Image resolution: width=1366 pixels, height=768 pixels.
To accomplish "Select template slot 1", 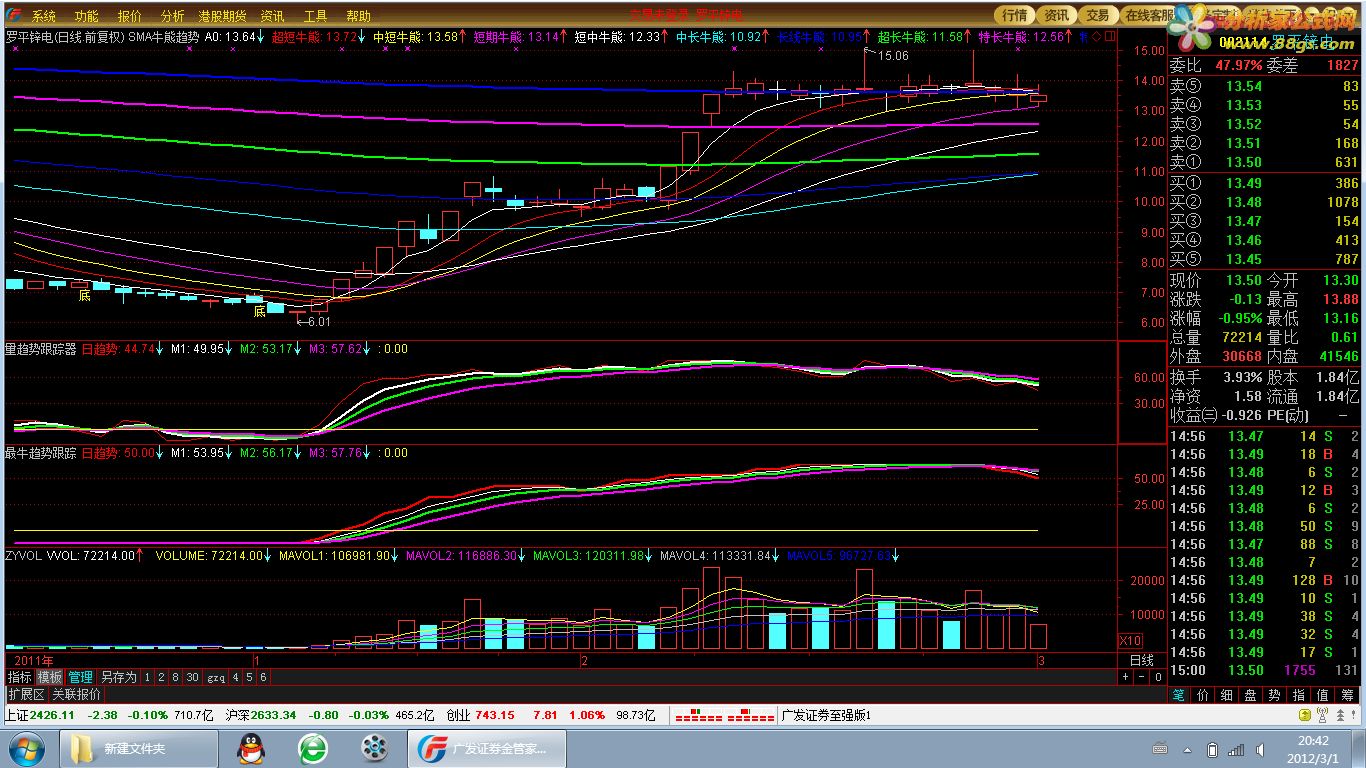I will (146, 677).
